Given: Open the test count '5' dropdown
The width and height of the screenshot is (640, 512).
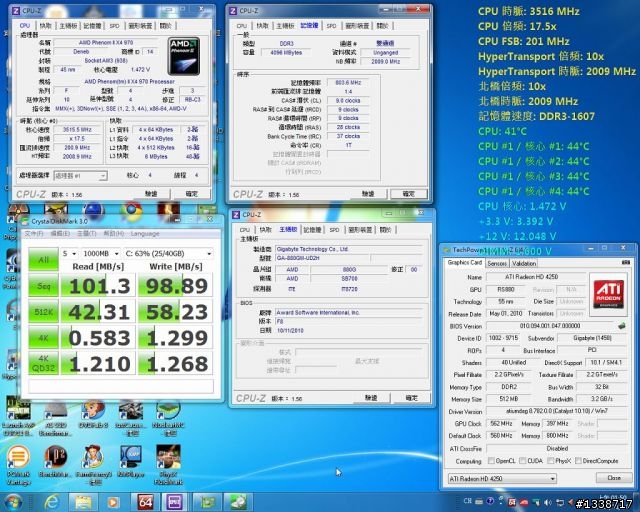Looking at the screenshot, I should tap(69, 254).
